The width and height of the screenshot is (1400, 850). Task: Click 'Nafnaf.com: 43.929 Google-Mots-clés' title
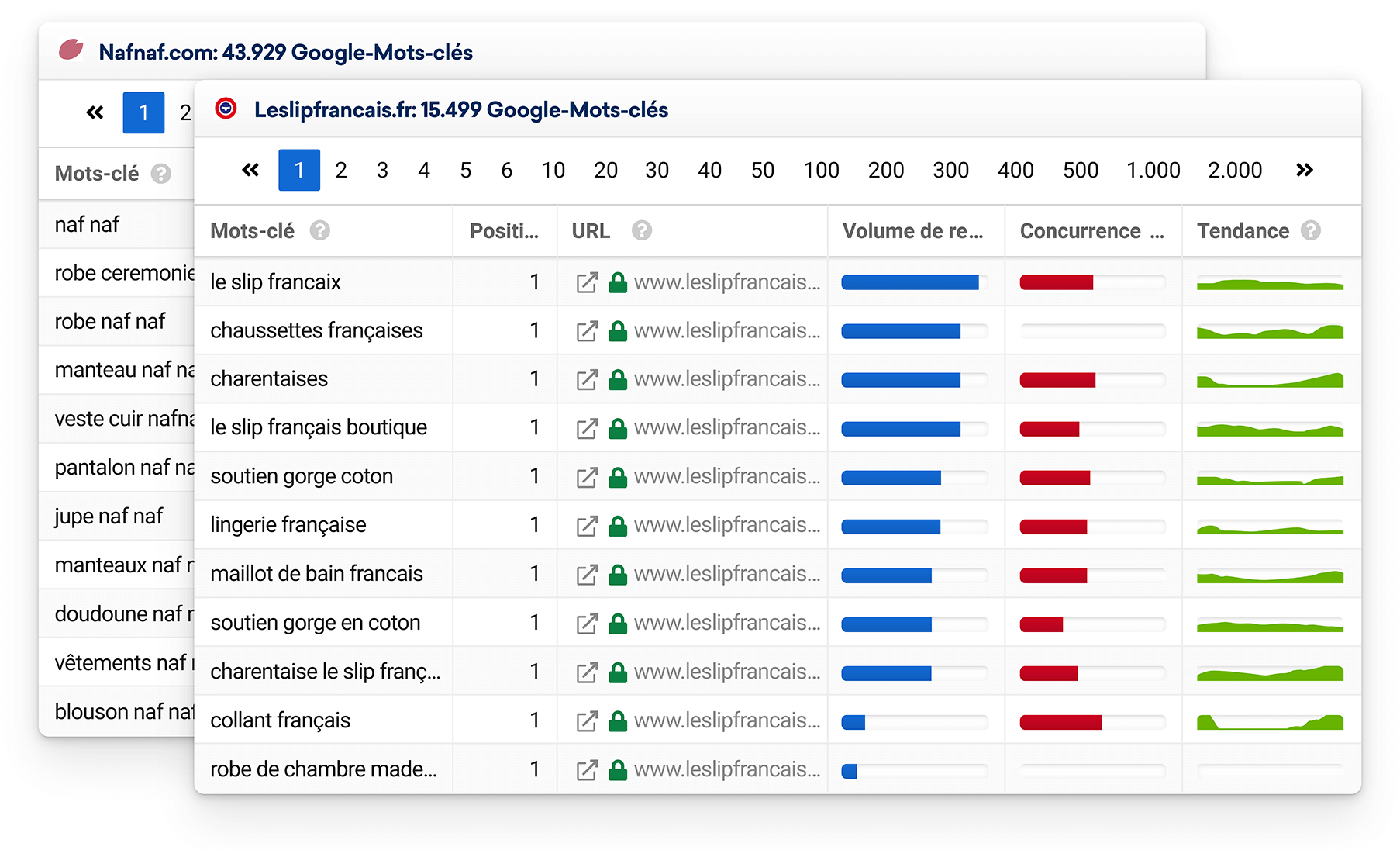tap(285, 52)
